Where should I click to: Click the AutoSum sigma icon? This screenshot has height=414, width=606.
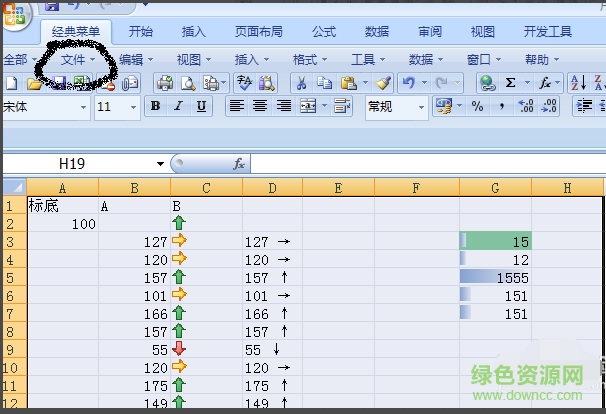[x=511, y=83]
